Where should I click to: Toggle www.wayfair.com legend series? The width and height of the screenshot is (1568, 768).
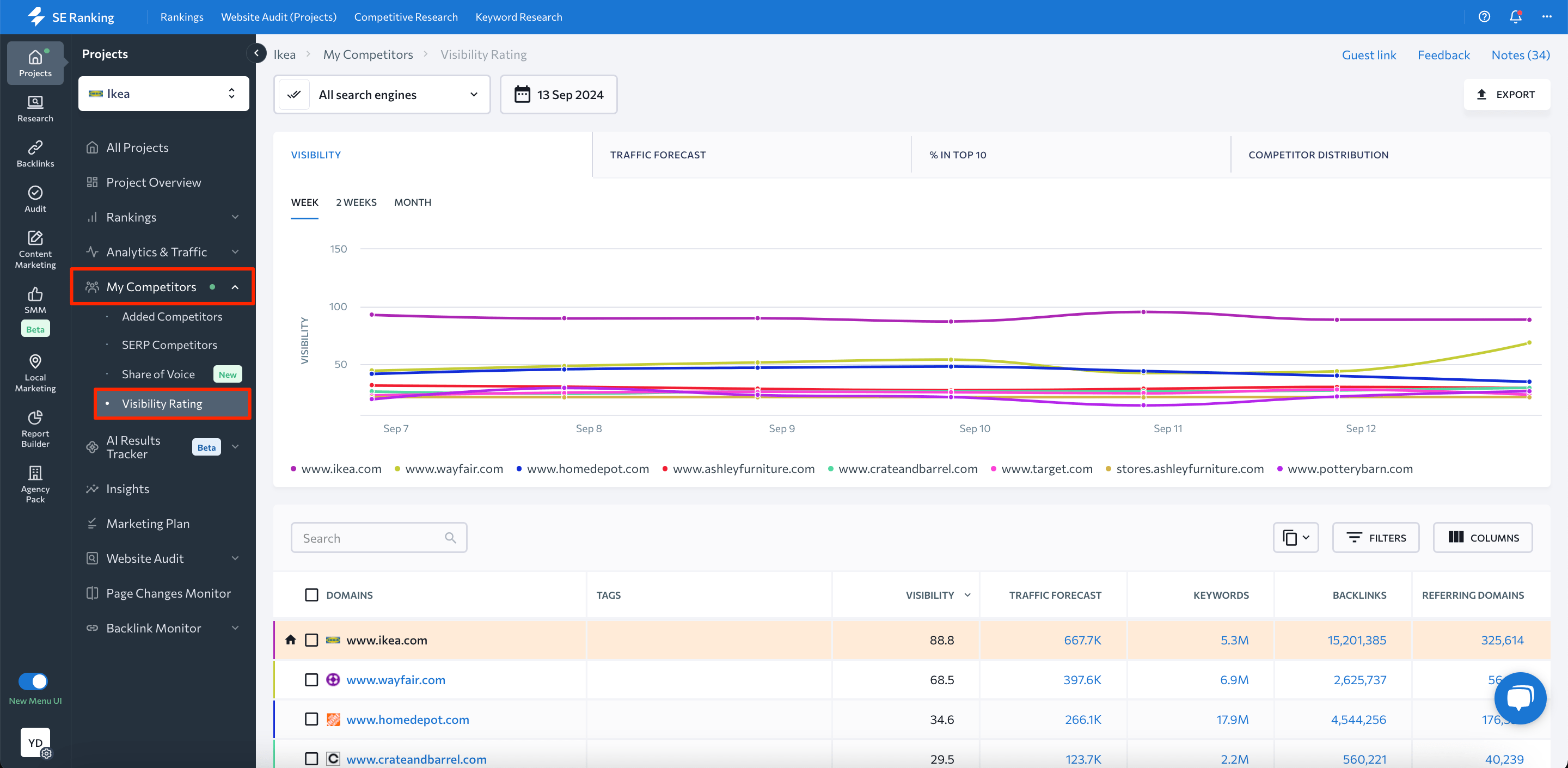(449, 469)
